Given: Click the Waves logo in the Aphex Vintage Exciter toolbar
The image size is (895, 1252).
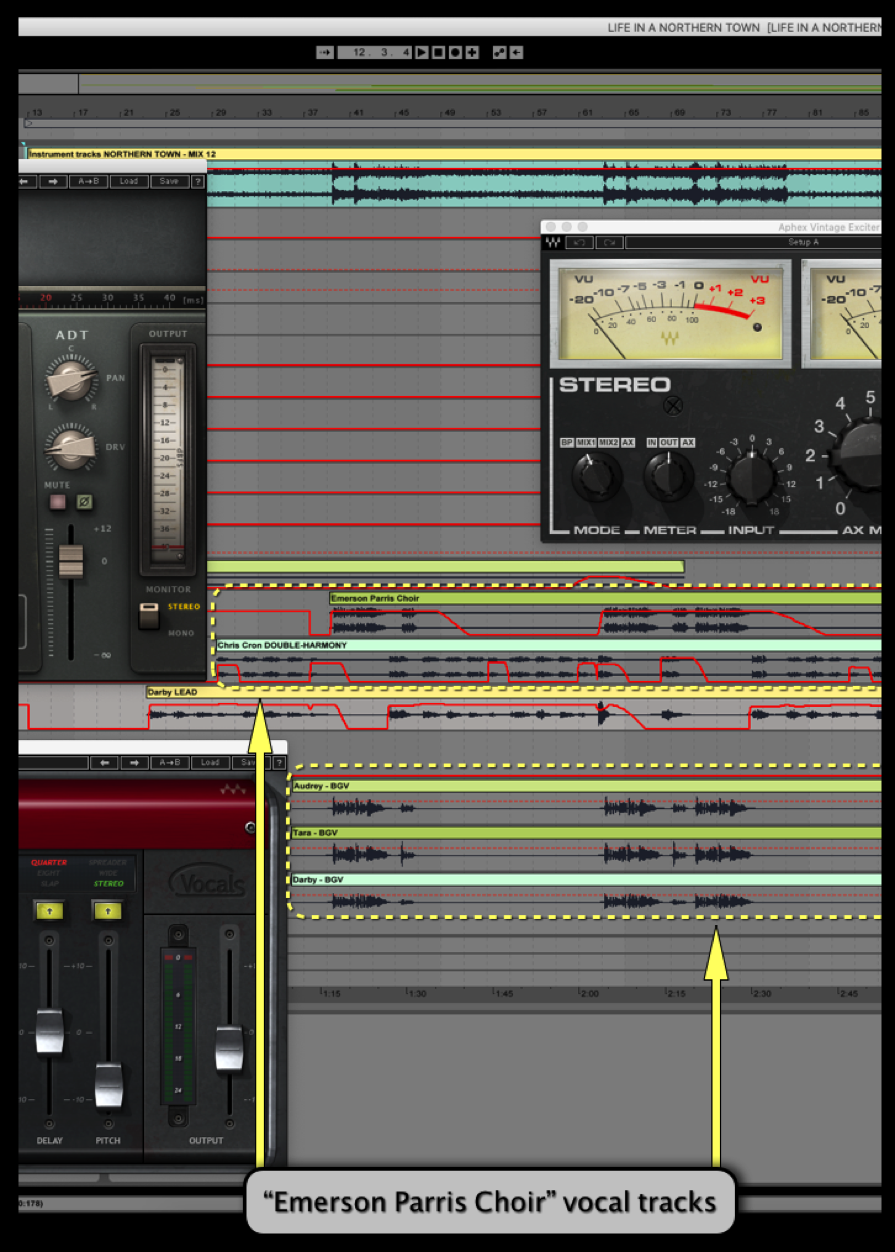Looking at the screenshot, I should click(552, 242).
